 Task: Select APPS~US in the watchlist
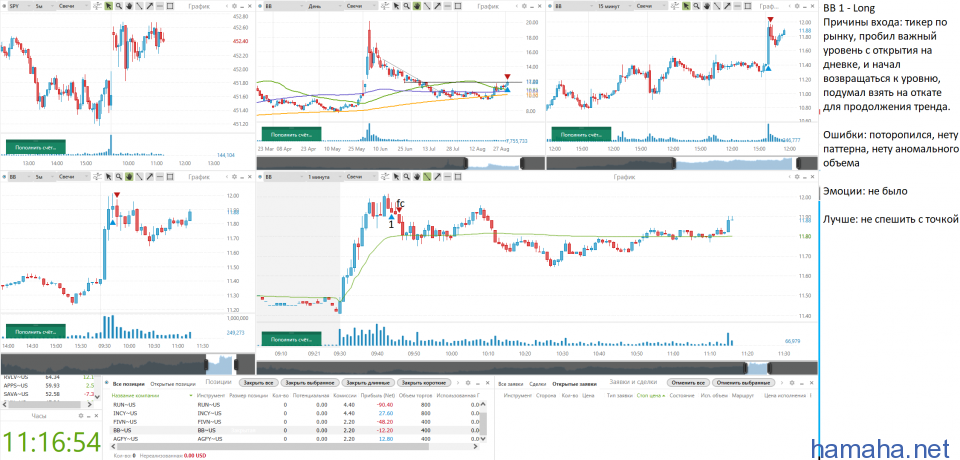click(x=49, y=385)
